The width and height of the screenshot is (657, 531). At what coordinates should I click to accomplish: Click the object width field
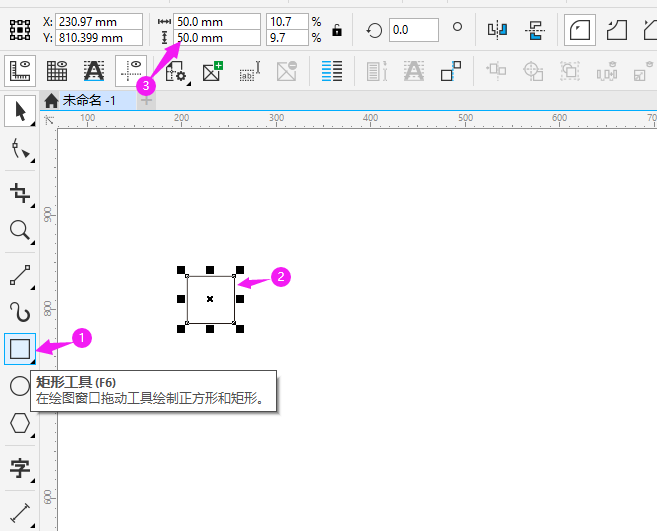tap(217, 21)
